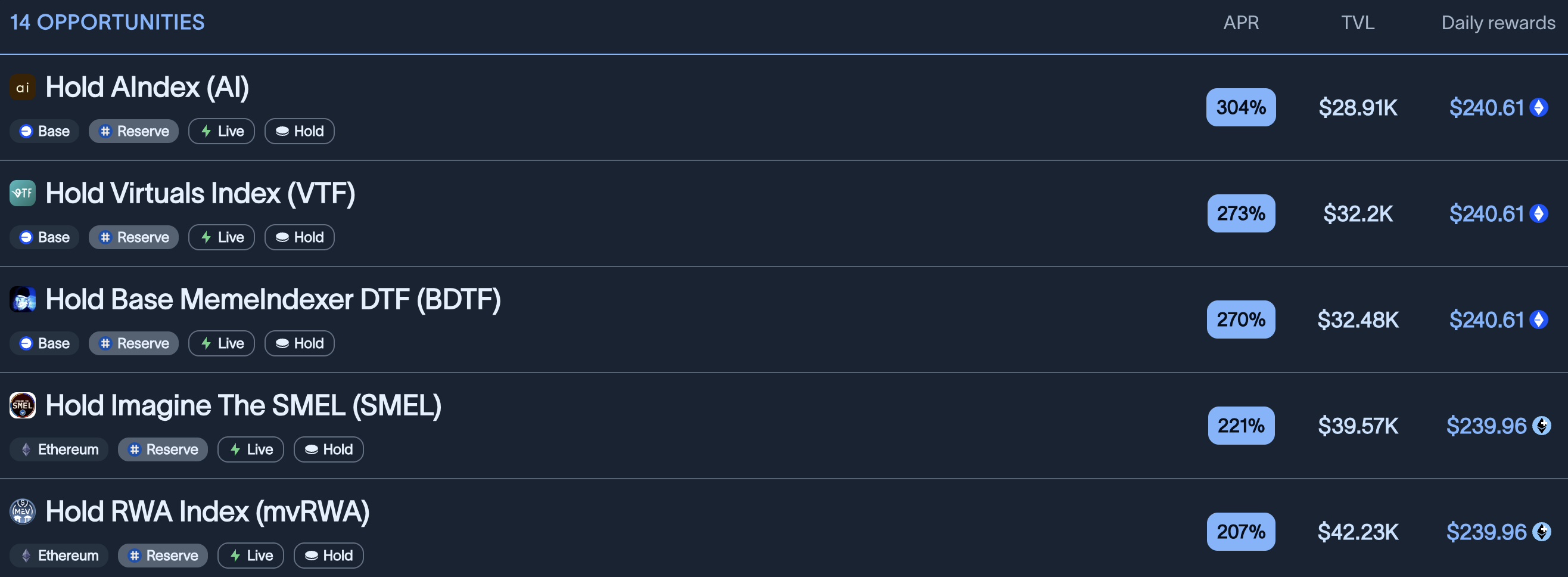Open the Hold Virtuals Index (VTF) opportunity
1568x577 pixels.
click(x=200, y=193)
